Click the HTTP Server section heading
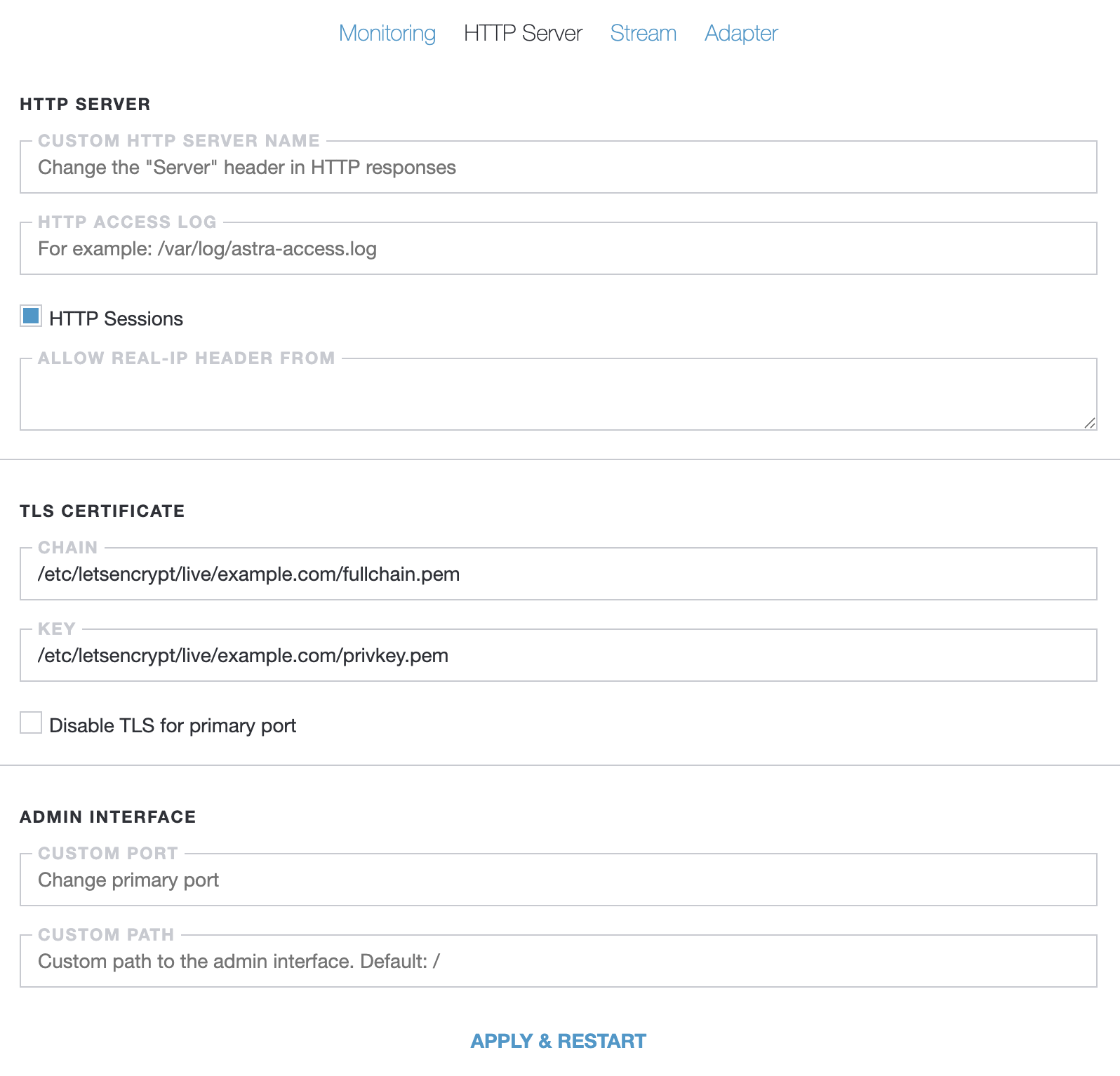1120x1076 pixels. point(85,105)
